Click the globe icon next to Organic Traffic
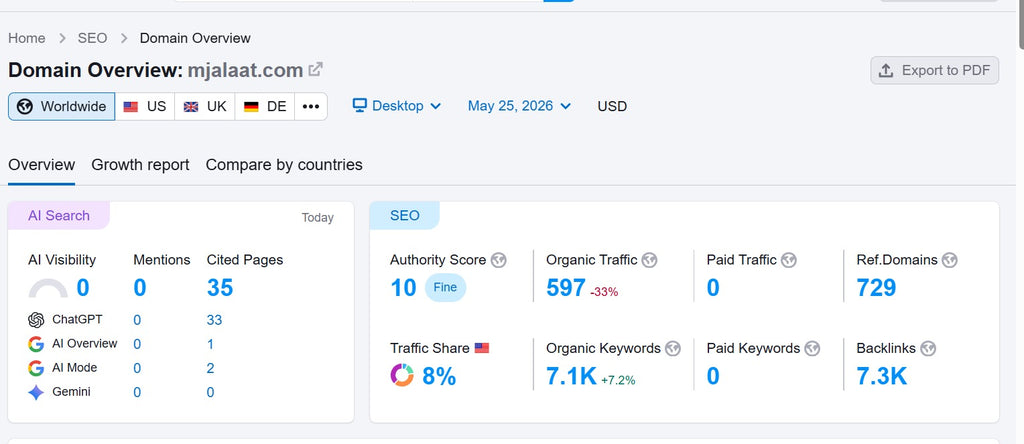Screen dimensions: 1024x444 tap(649, 260)
